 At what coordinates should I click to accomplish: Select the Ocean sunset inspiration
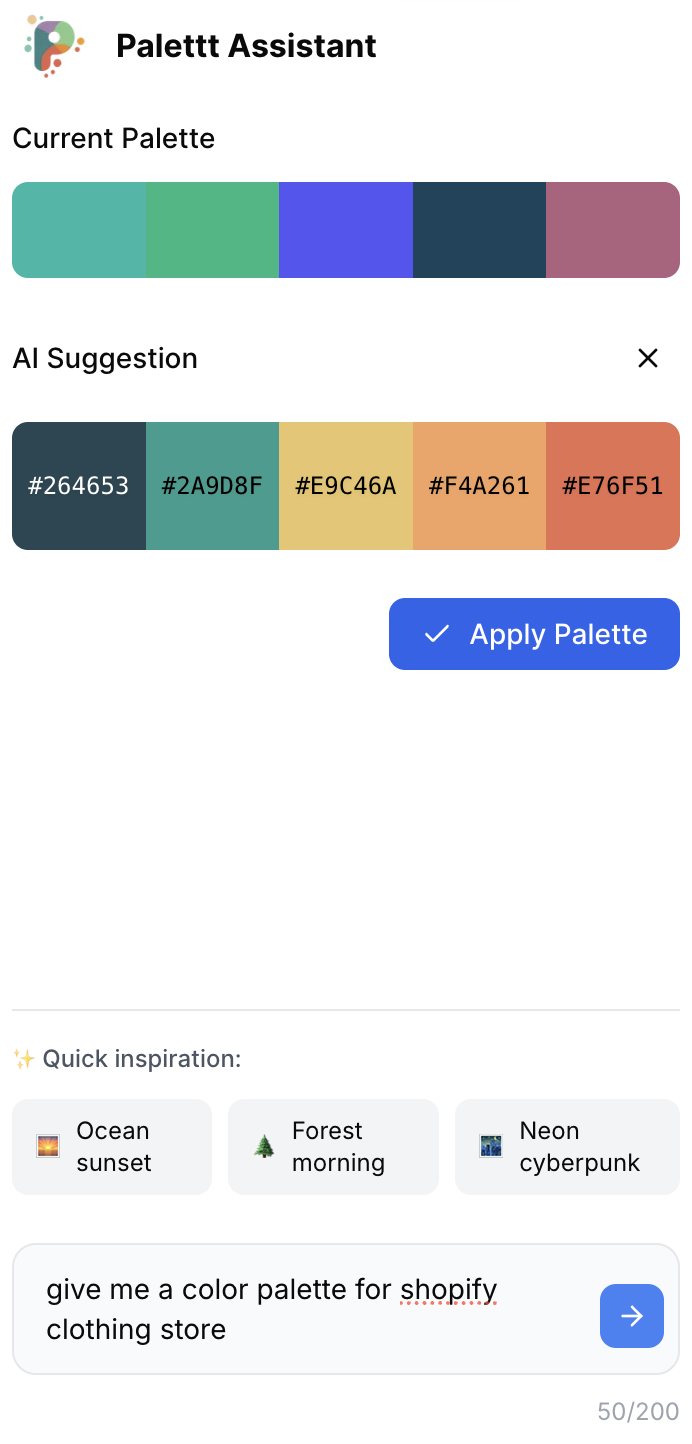point(111,1146)
